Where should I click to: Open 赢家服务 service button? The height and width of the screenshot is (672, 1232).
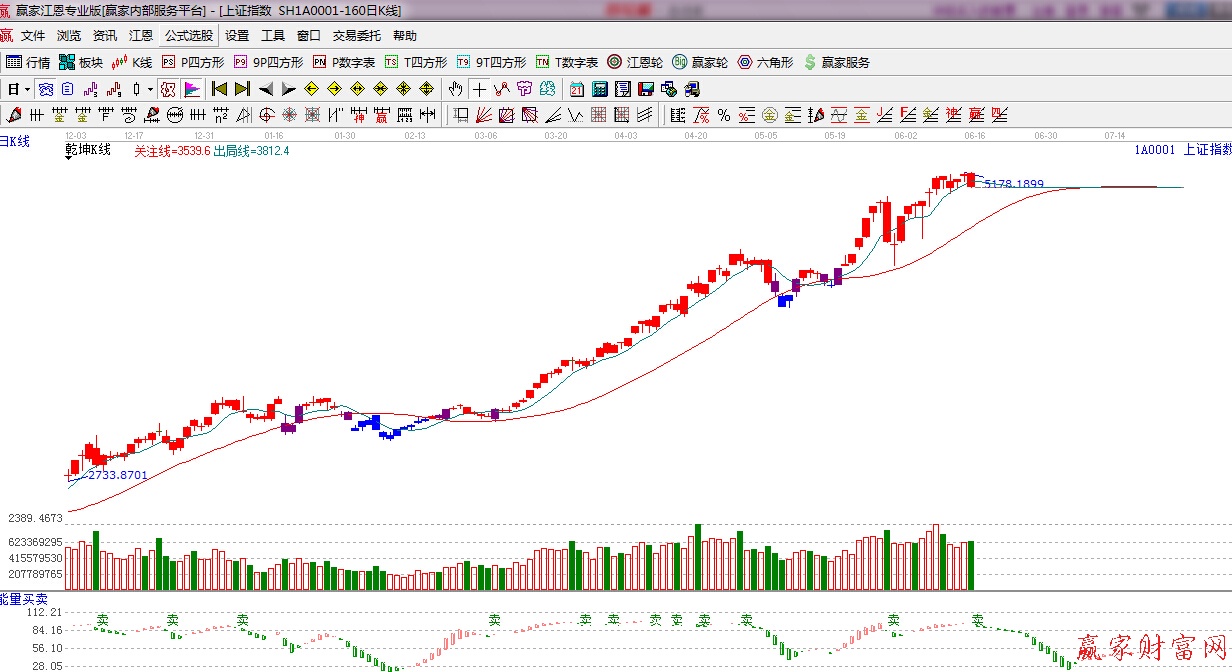tap(836, 62)
